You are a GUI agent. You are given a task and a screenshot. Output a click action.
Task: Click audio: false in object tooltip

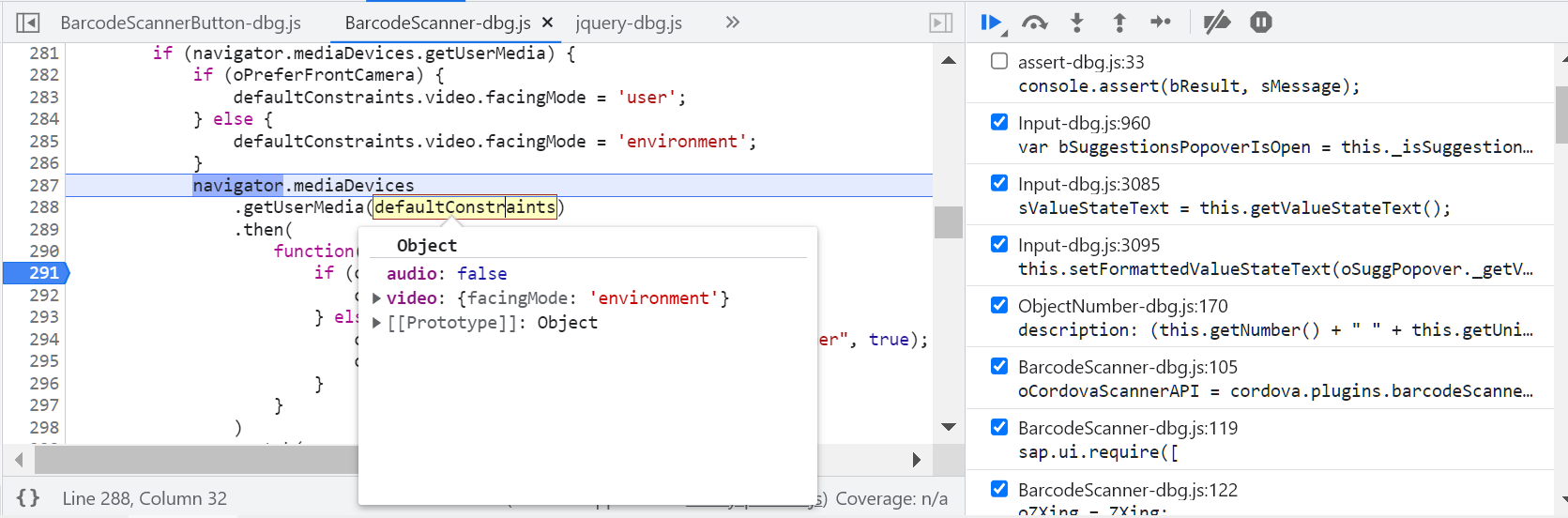coord(447,274)
